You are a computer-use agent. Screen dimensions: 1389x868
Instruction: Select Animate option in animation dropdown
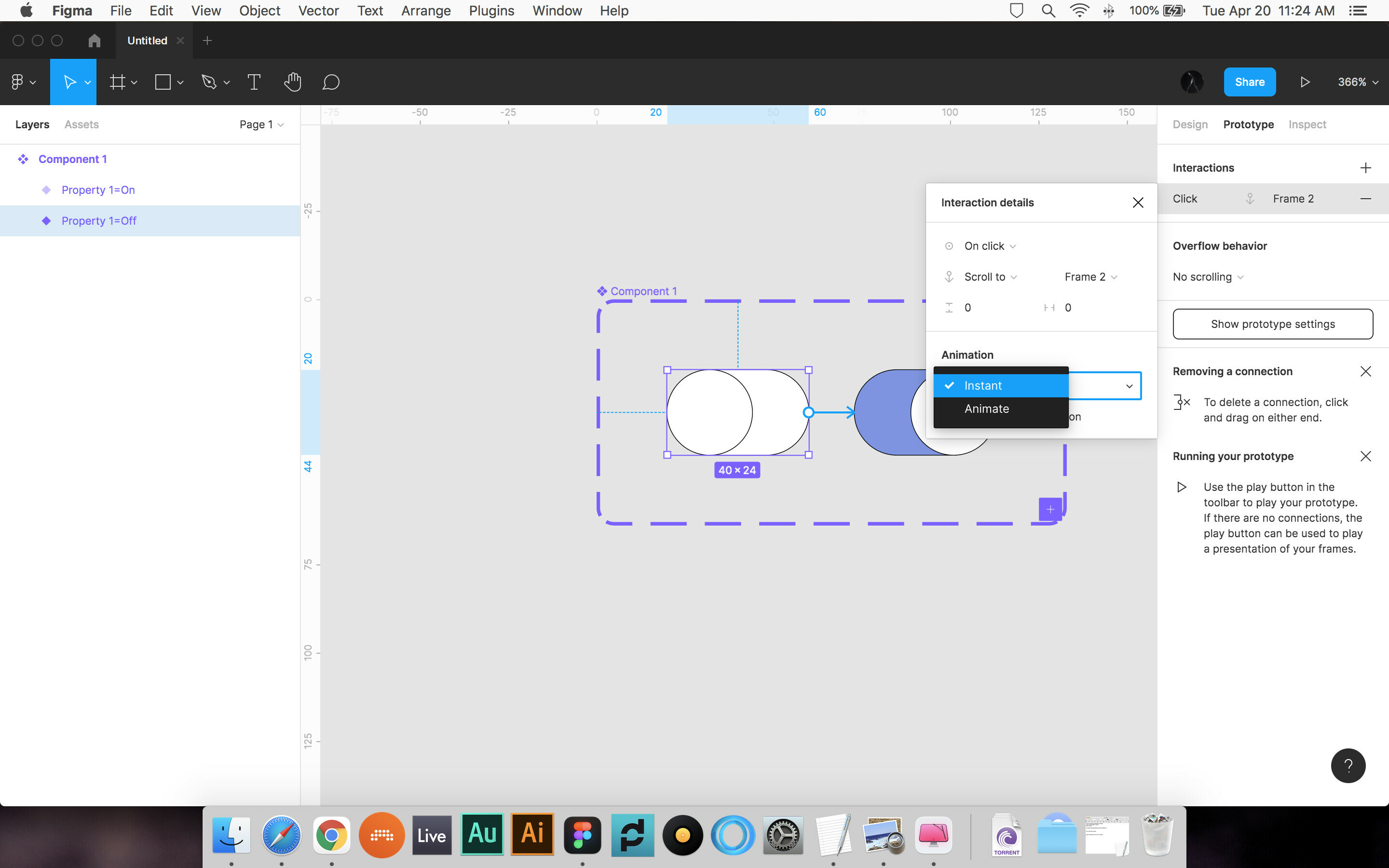(986, 408)
